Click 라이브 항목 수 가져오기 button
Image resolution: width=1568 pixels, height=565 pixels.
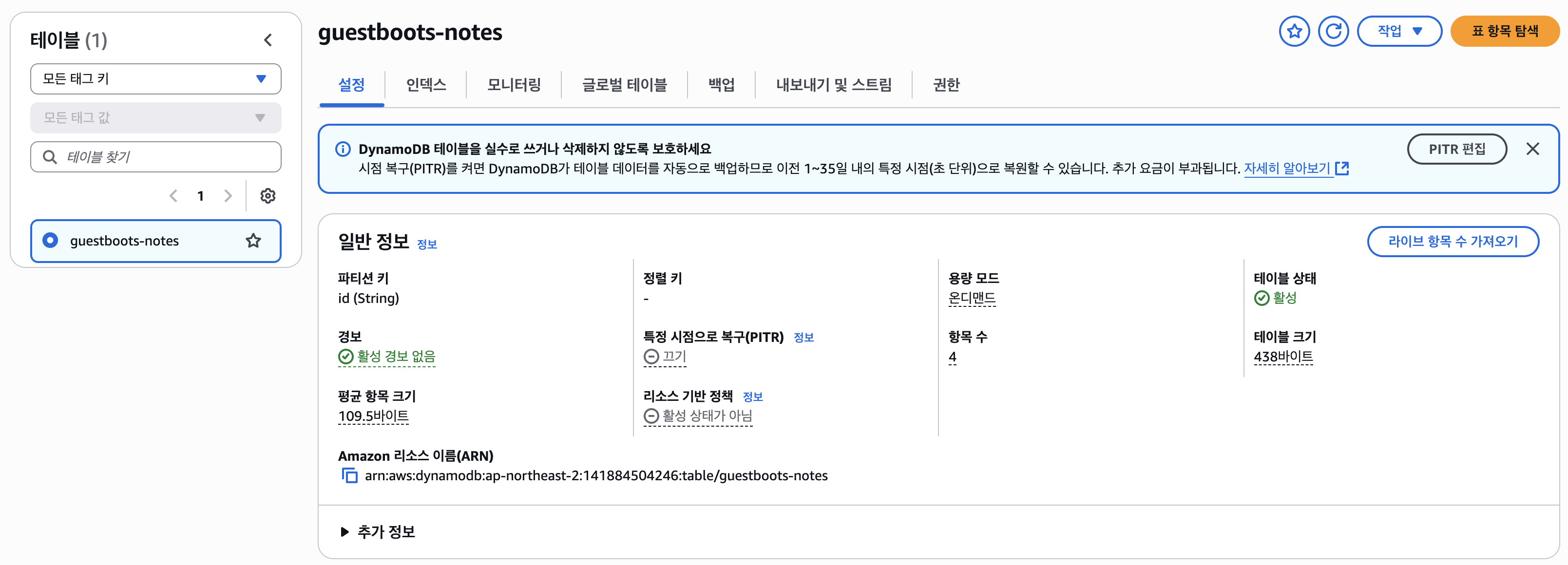pyautogui.click(x=1453, y=242)
